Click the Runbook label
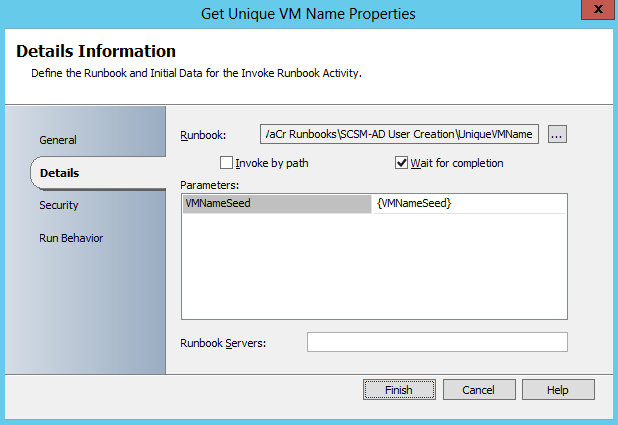Image resolution: width=618 pixels, height=425 pixels. tap(203, 135)
